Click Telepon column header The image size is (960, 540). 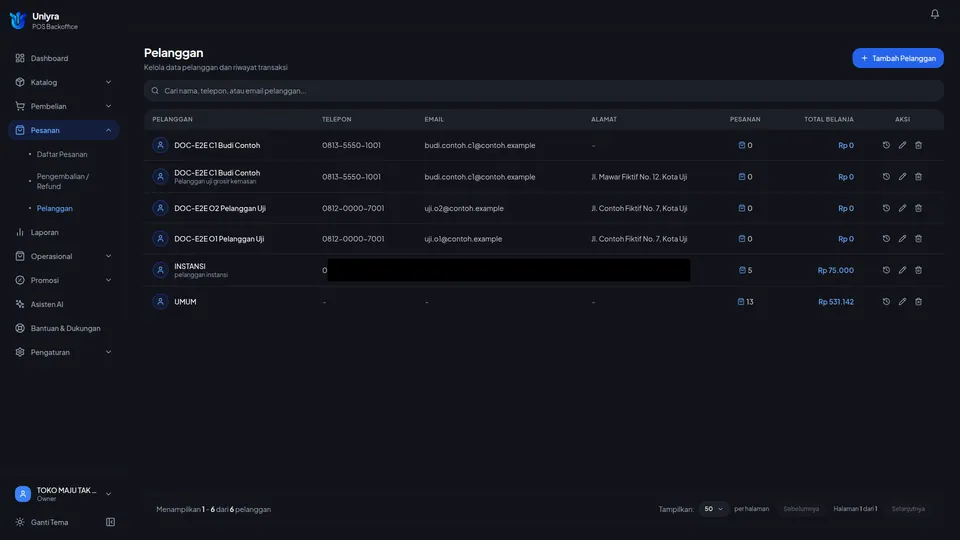tap(336, 119)
